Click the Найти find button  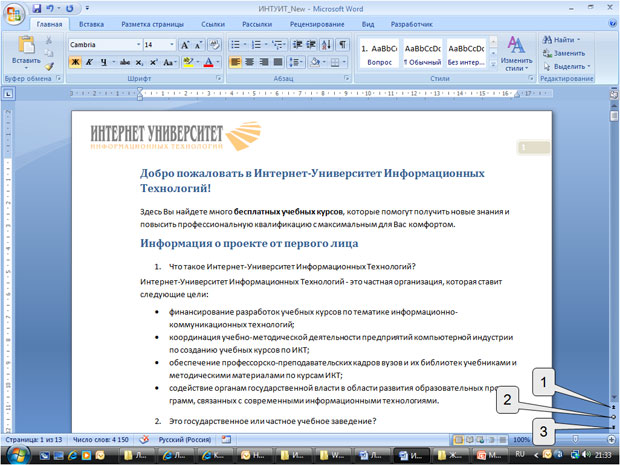click(x=561, y=40)
